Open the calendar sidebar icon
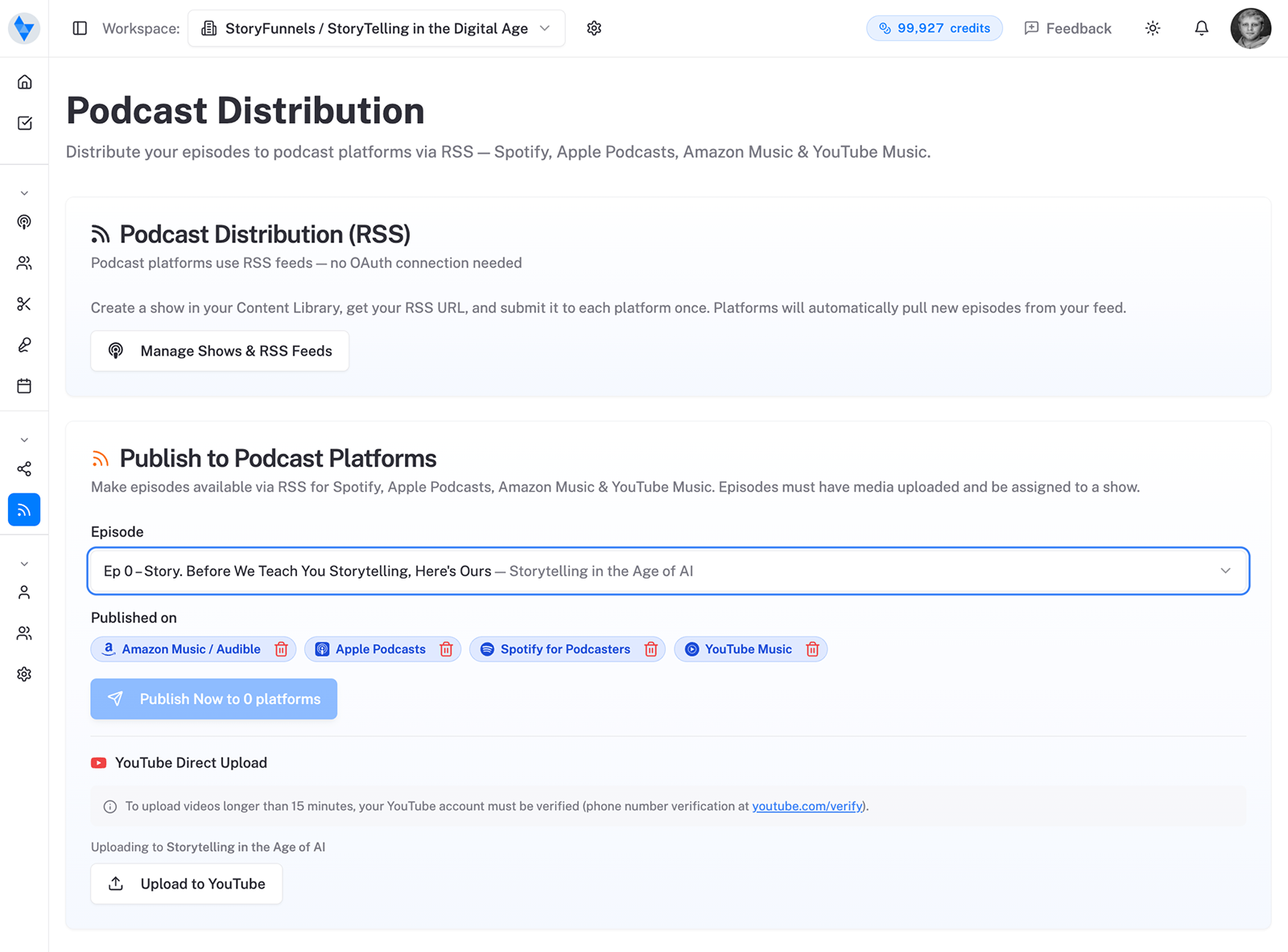 tap(24, 386)
